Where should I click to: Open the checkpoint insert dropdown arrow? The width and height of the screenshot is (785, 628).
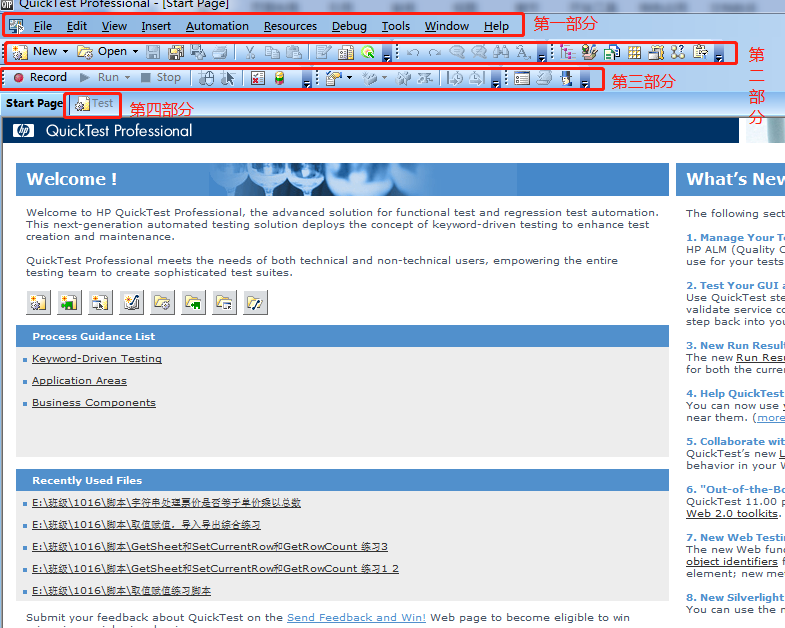point(349,78)
